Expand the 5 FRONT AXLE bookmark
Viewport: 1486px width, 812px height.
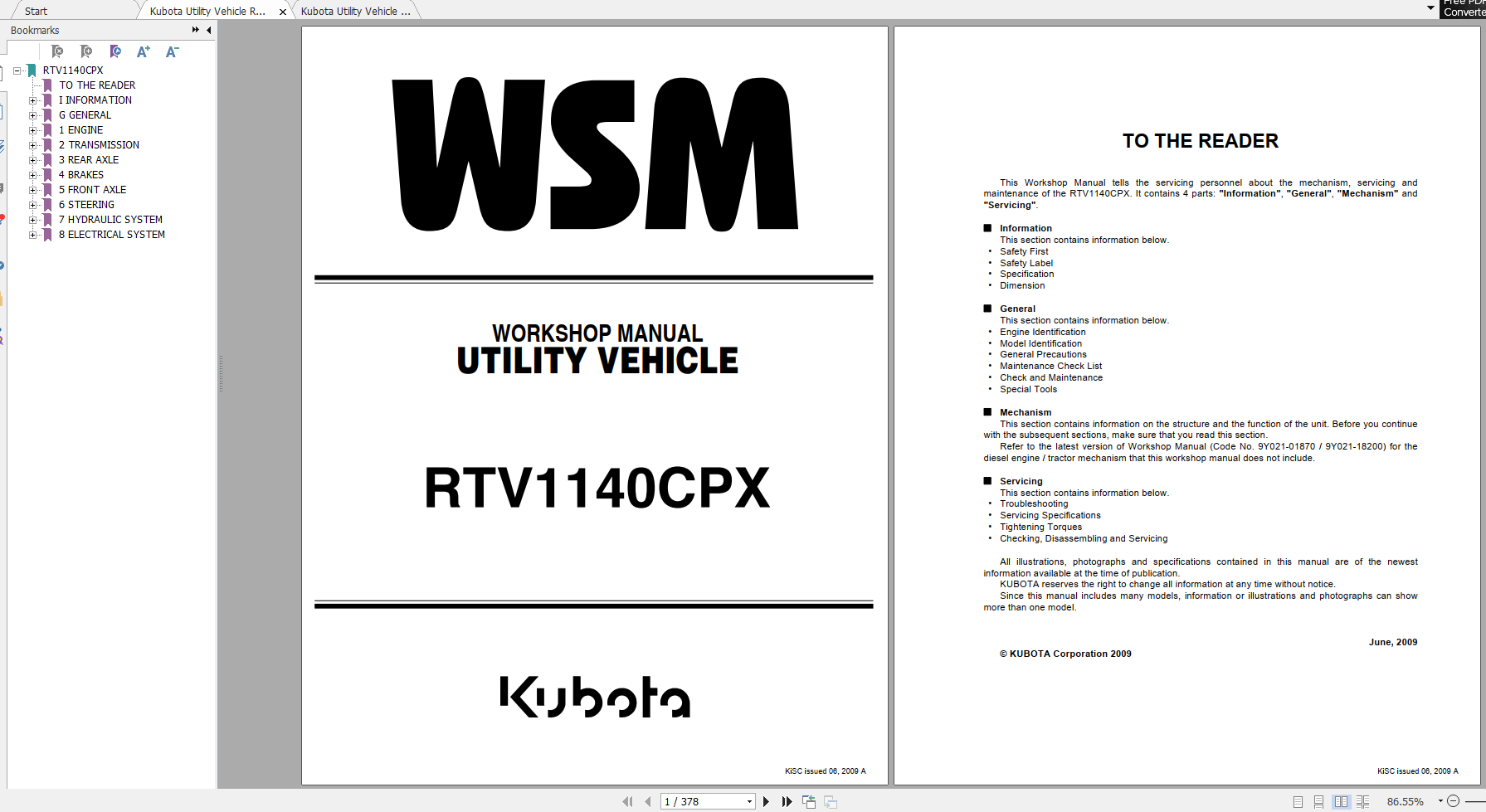pos(33,190)
